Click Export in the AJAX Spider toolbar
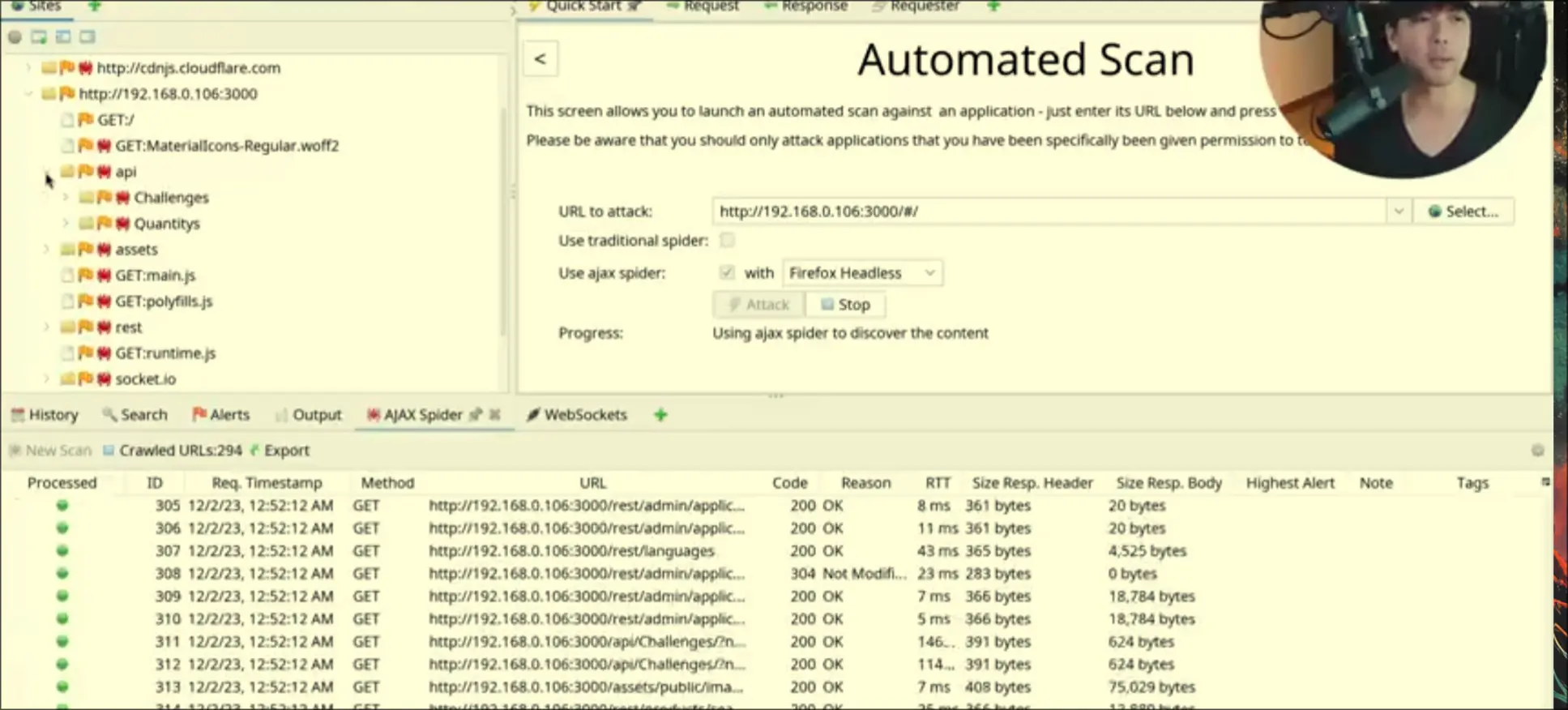This screenshot has height=710, width=1568. [286, 450]
